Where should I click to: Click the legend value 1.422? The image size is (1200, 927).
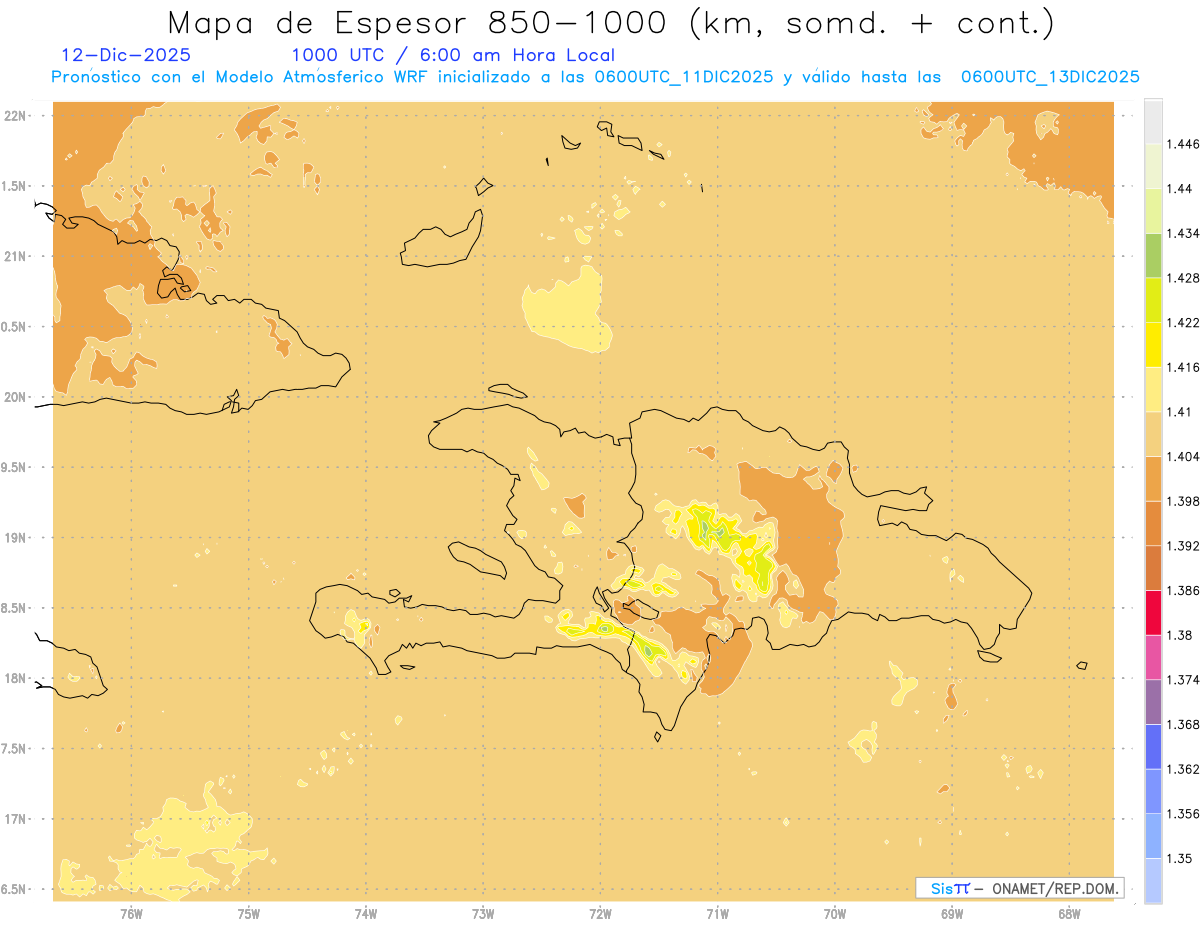(1184, 322)
